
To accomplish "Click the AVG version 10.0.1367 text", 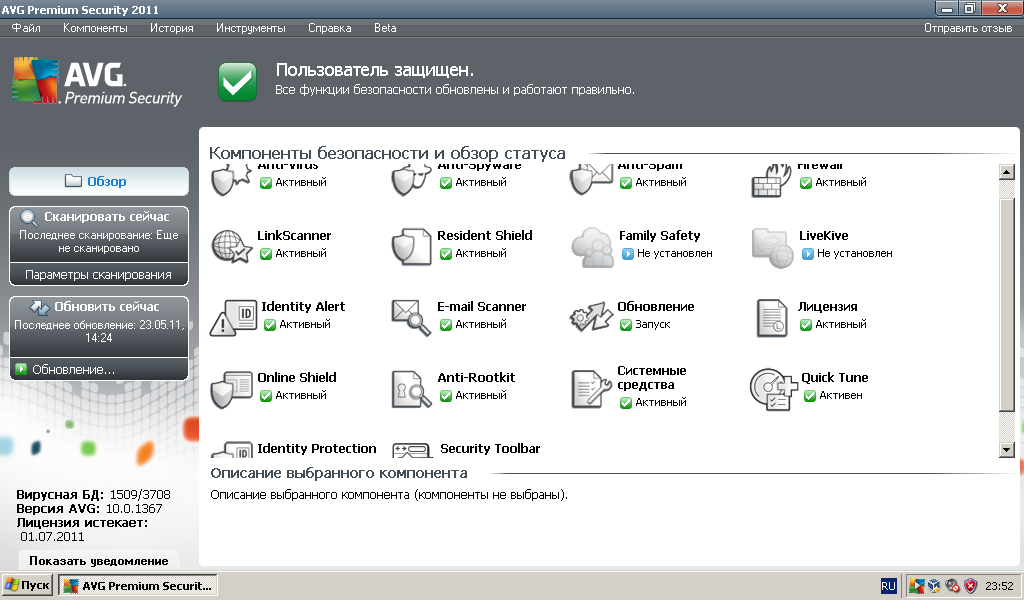I will [x=134, y=509].
